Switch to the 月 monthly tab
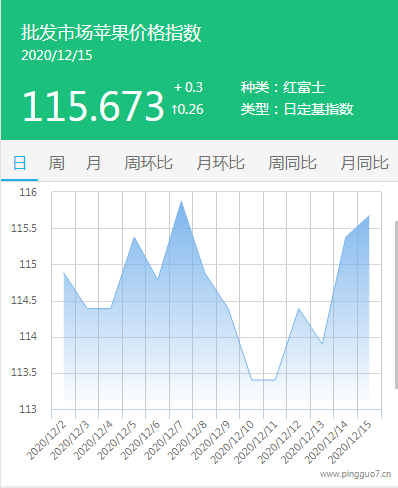This screenshot has width=398, height=488. point(93,163)
